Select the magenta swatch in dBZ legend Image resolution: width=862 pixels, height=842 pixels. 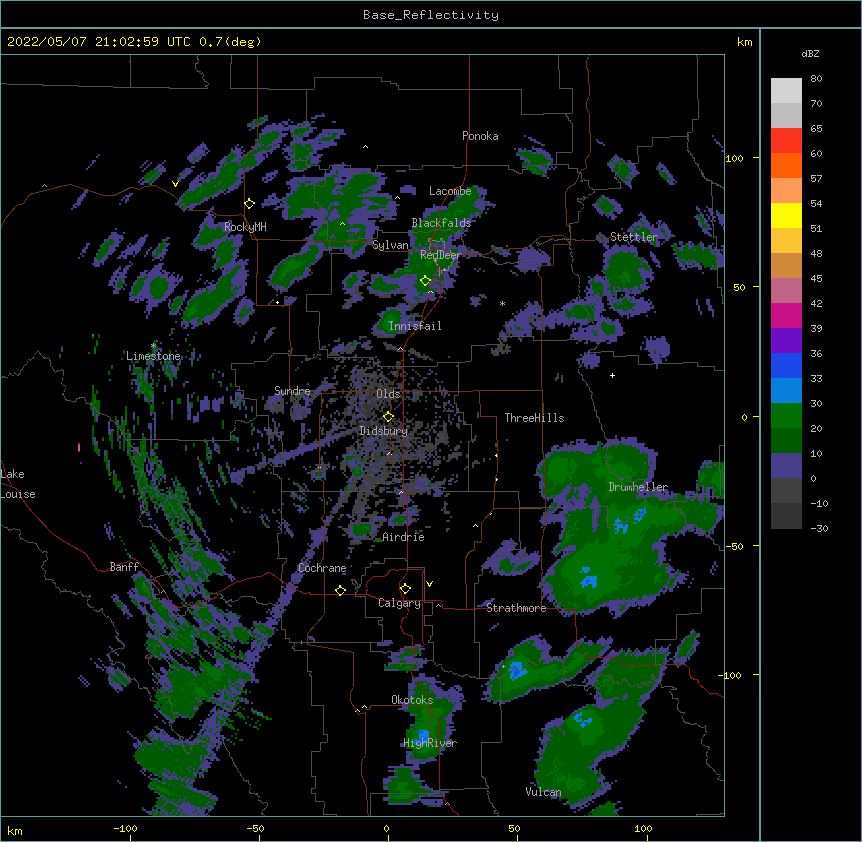tap(786, 315)
